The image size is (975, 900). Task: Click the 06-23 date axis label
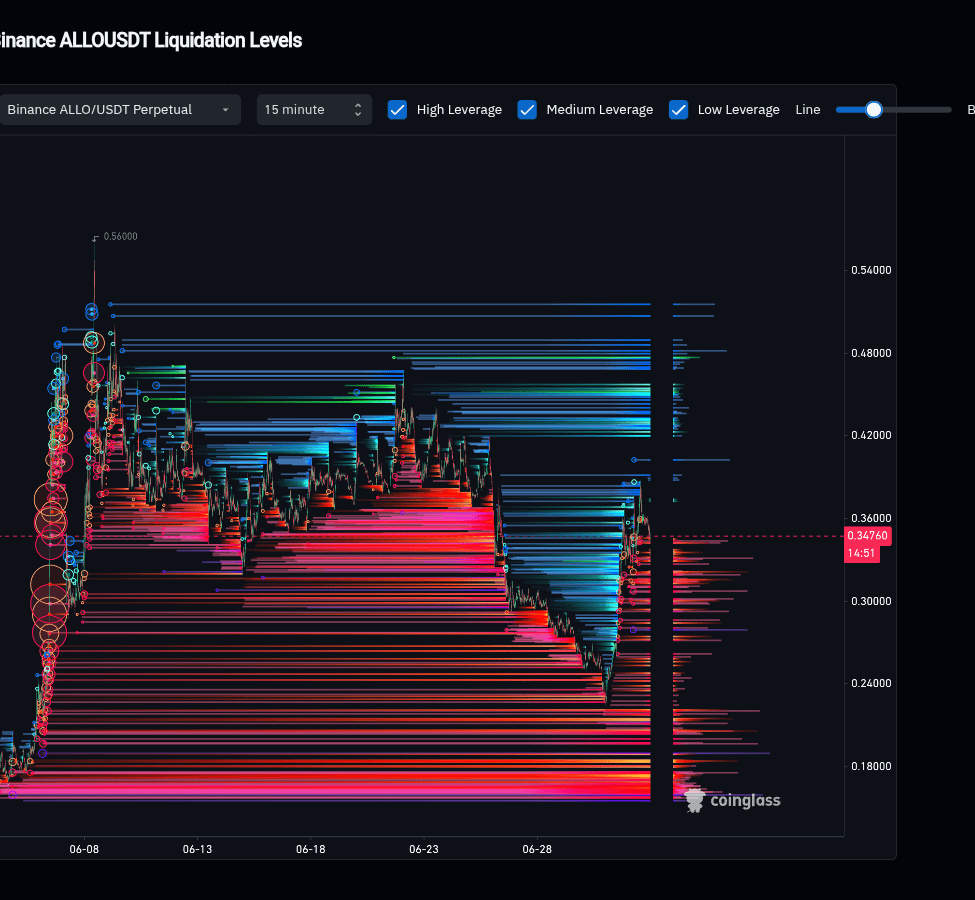pyautogui.click(x=423, y=849)
